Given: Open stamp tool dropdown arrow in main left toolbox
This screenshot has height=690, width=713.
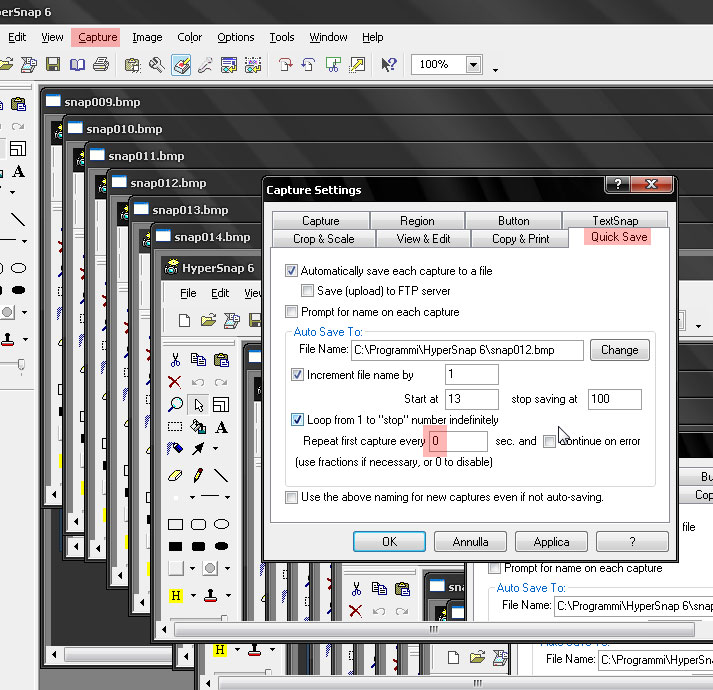Looking at the screenshot, I should click(25, 339).
